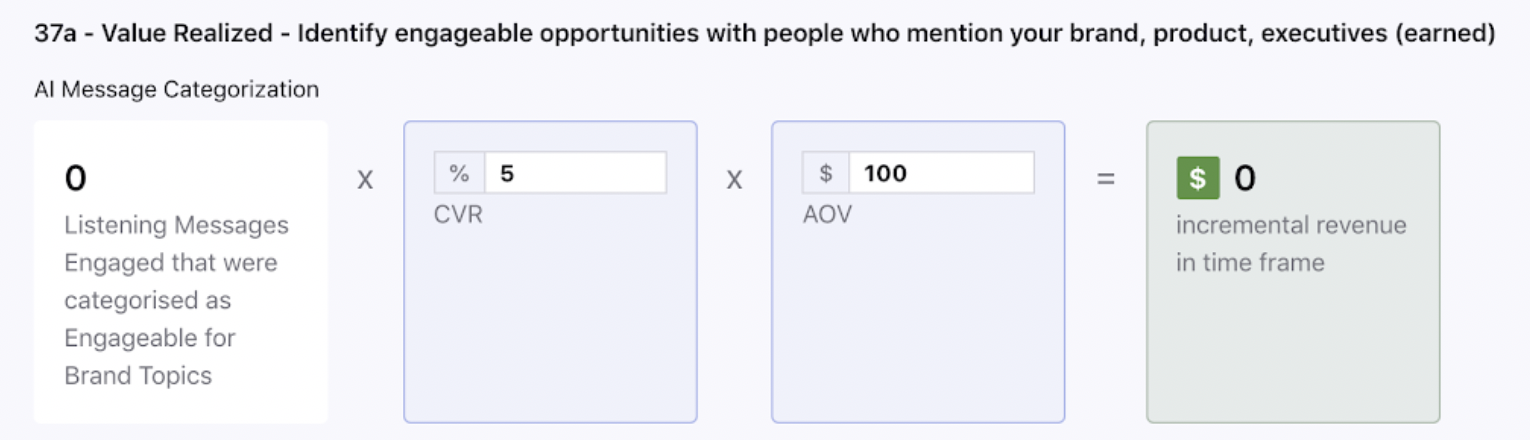
Task: Click the second multiplication X before AOV
Action: (734, 180)
